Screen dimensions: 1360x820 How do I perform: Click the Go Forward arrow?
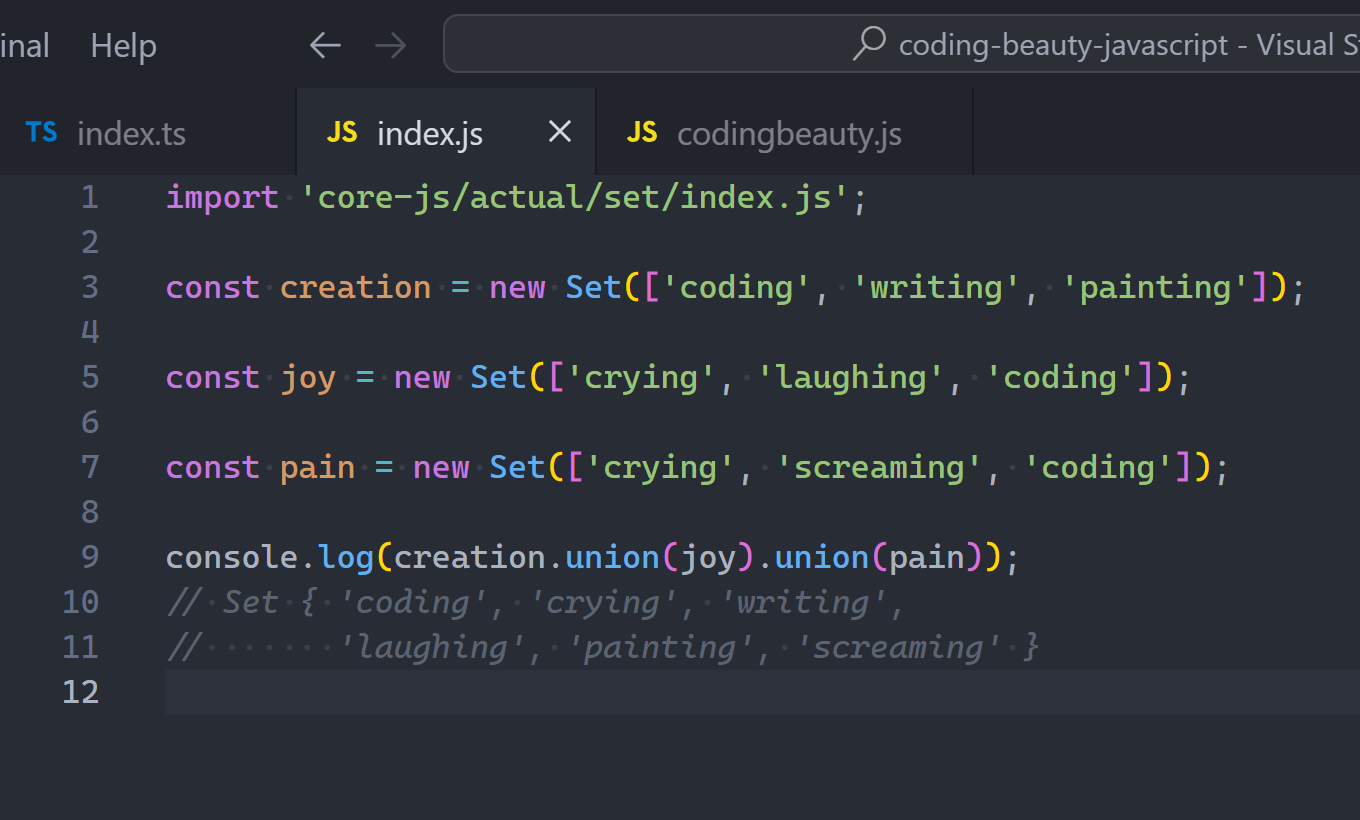pyautogui.click(x=390, y=45)
